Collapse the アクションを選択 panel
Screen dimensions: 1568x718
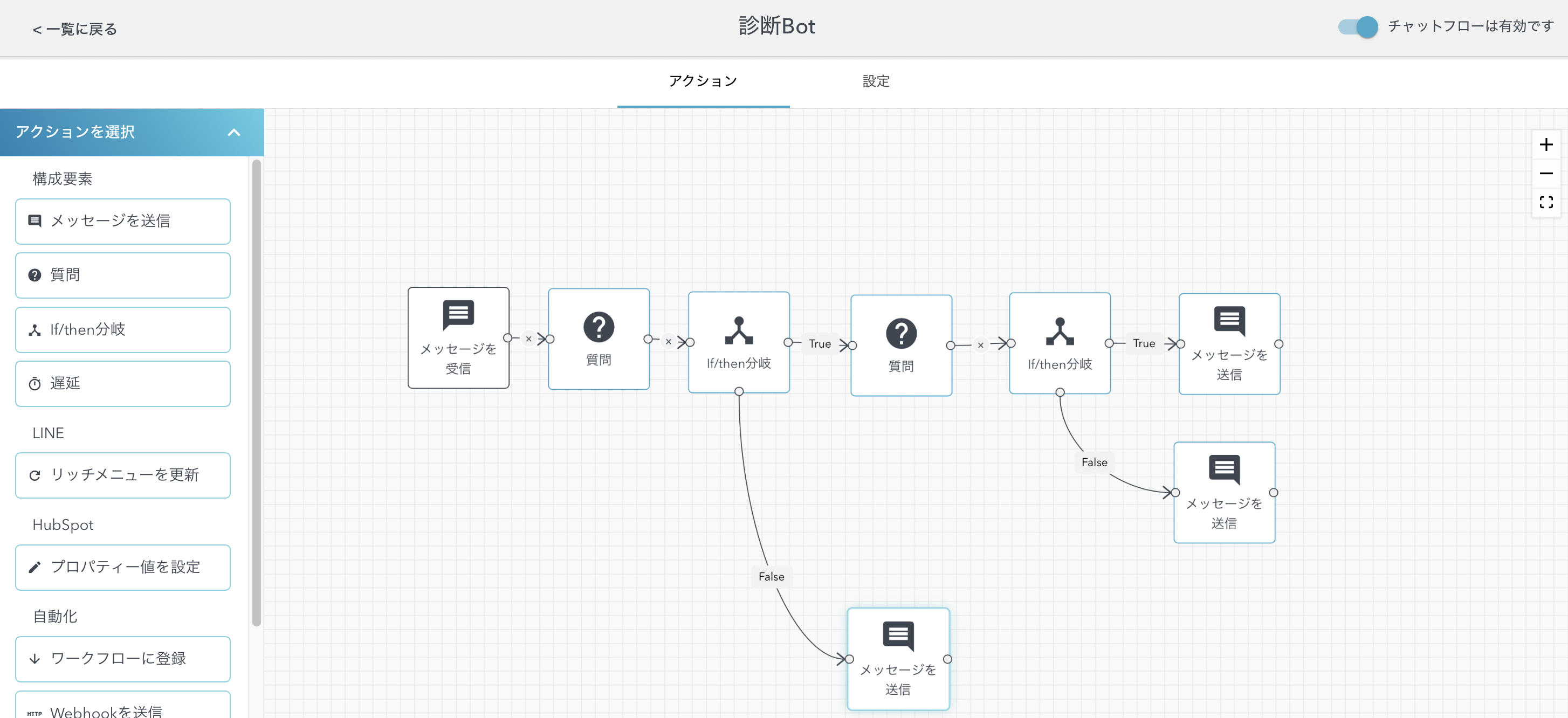click(235, 132)
